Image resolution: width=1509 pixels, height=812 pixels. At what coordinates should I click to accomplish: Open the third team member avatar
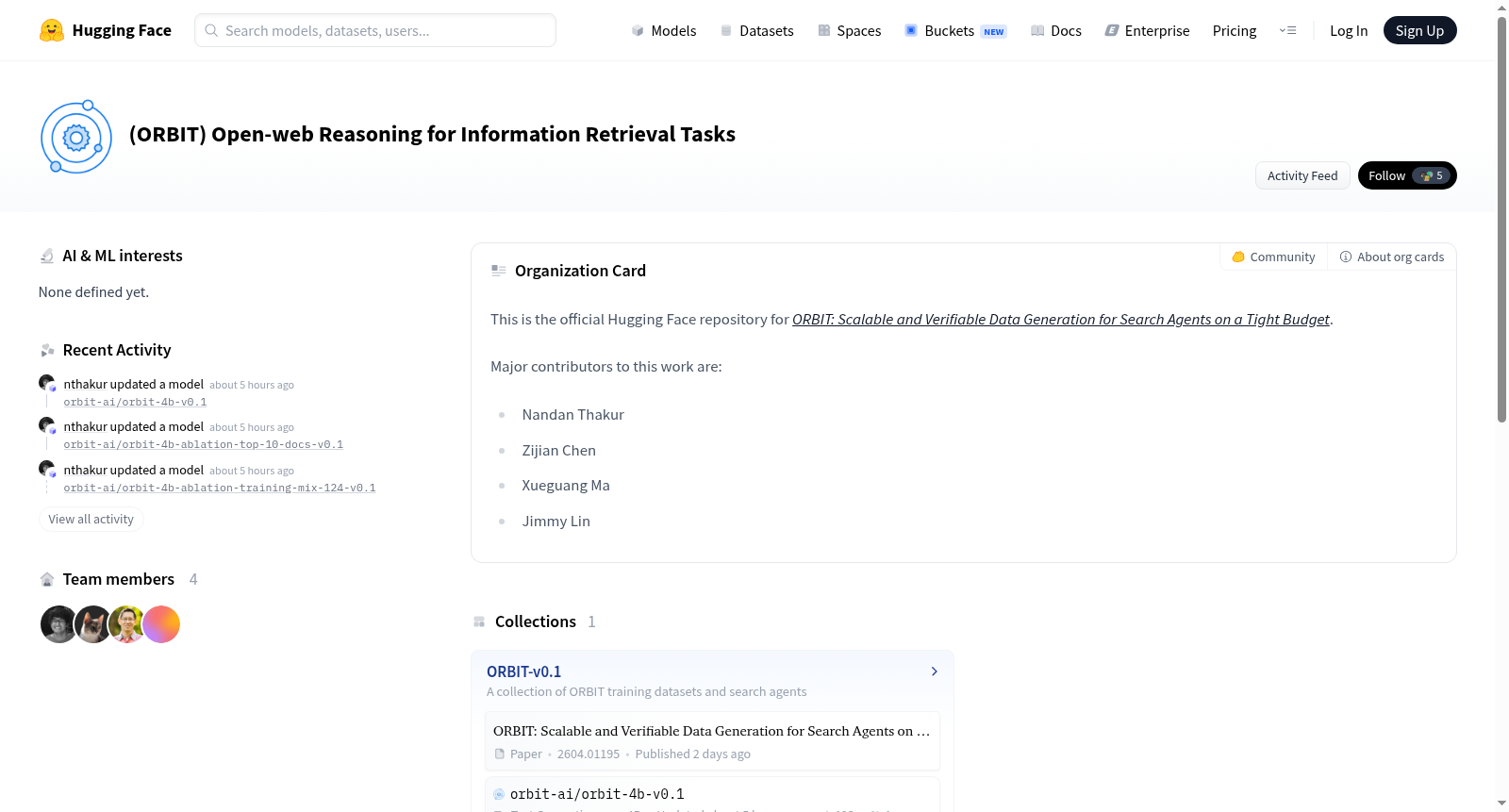click(x=126, y=624)
